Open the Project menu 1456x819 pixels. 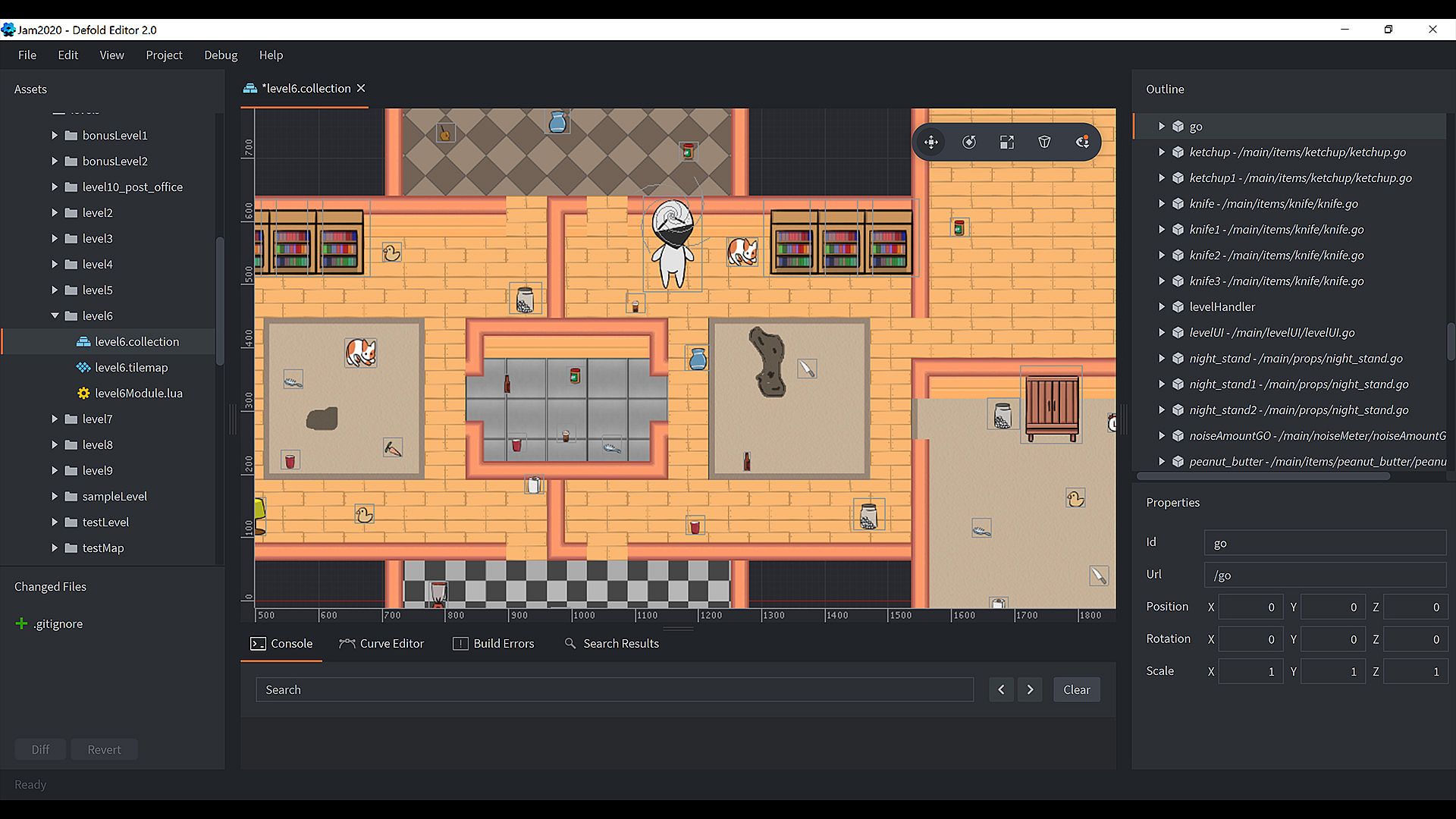click(x=164, y=55)
